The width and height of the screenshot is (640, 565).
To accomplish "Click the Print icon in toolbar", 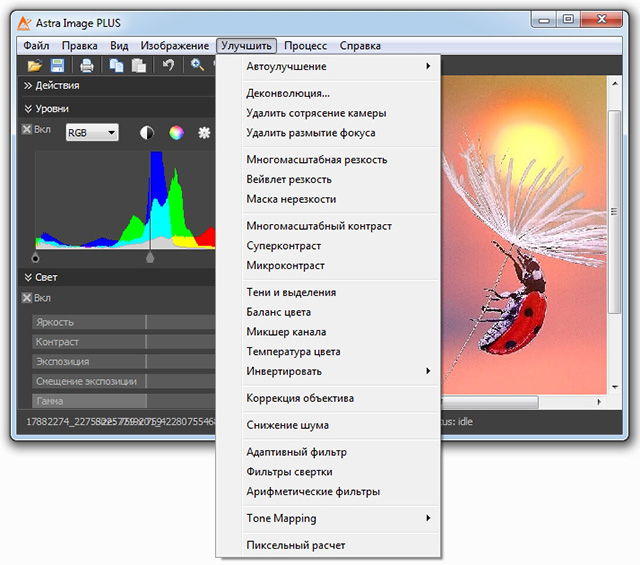I will tap(87, 66).
